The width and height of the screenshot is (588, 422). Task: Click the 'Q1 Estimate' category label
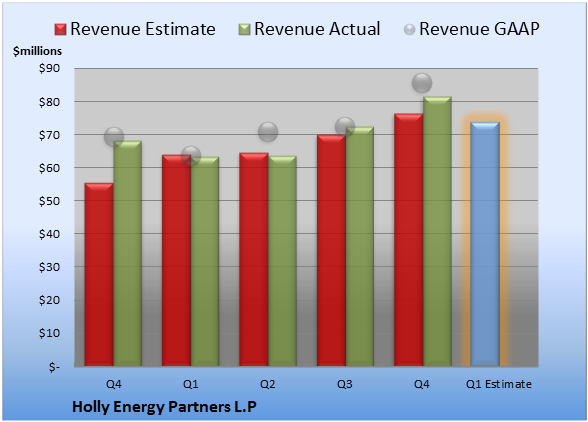tap(499, 384)
